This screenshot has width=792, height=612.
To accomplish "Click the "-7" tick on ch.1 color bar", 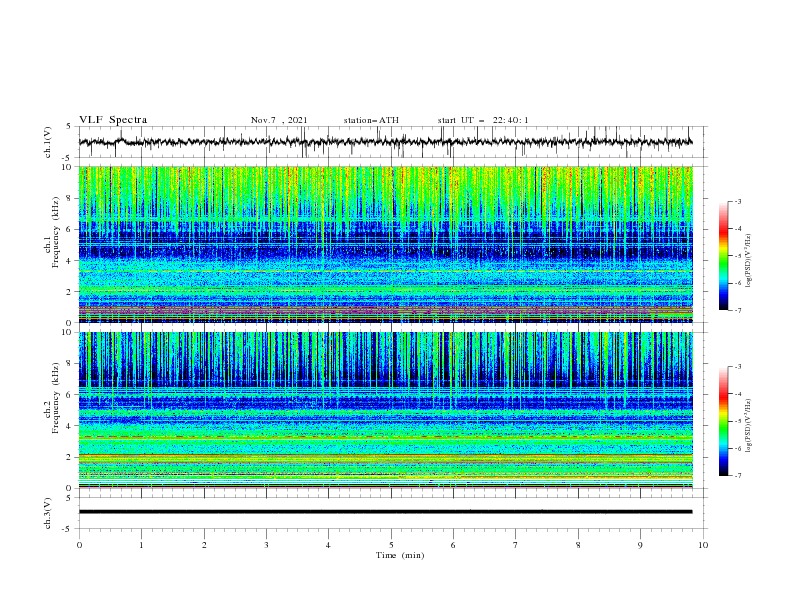I will (737, 310).
